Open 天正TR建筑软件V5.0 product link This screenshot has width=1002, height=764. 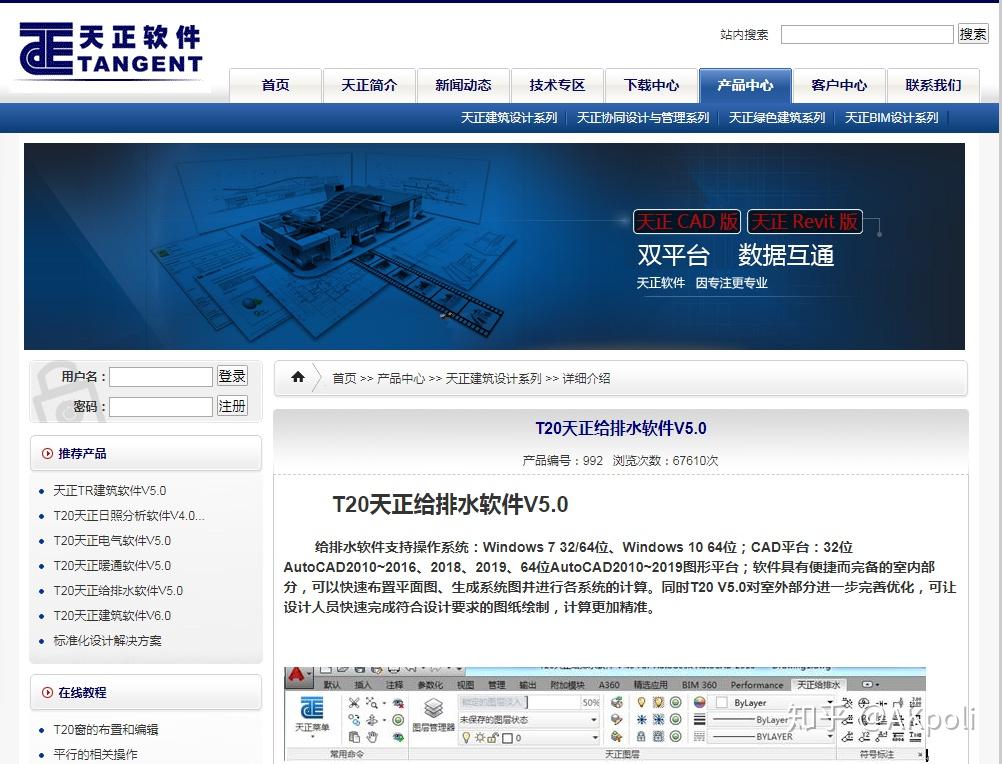pyautogui.click(x=109, y=491)
